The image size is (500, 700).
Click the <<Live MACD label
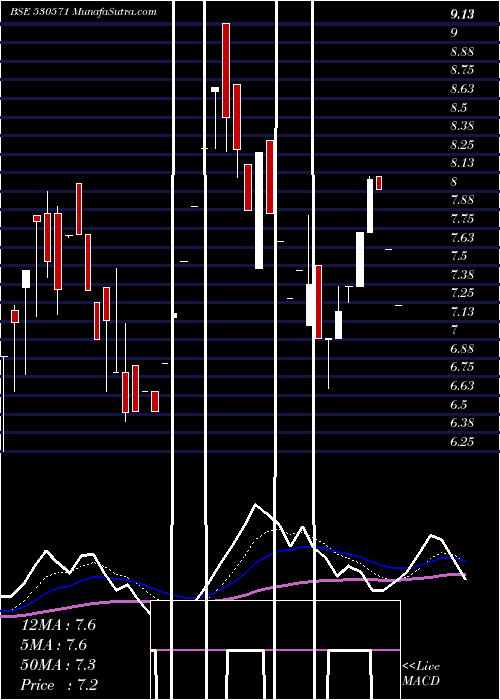421,673
